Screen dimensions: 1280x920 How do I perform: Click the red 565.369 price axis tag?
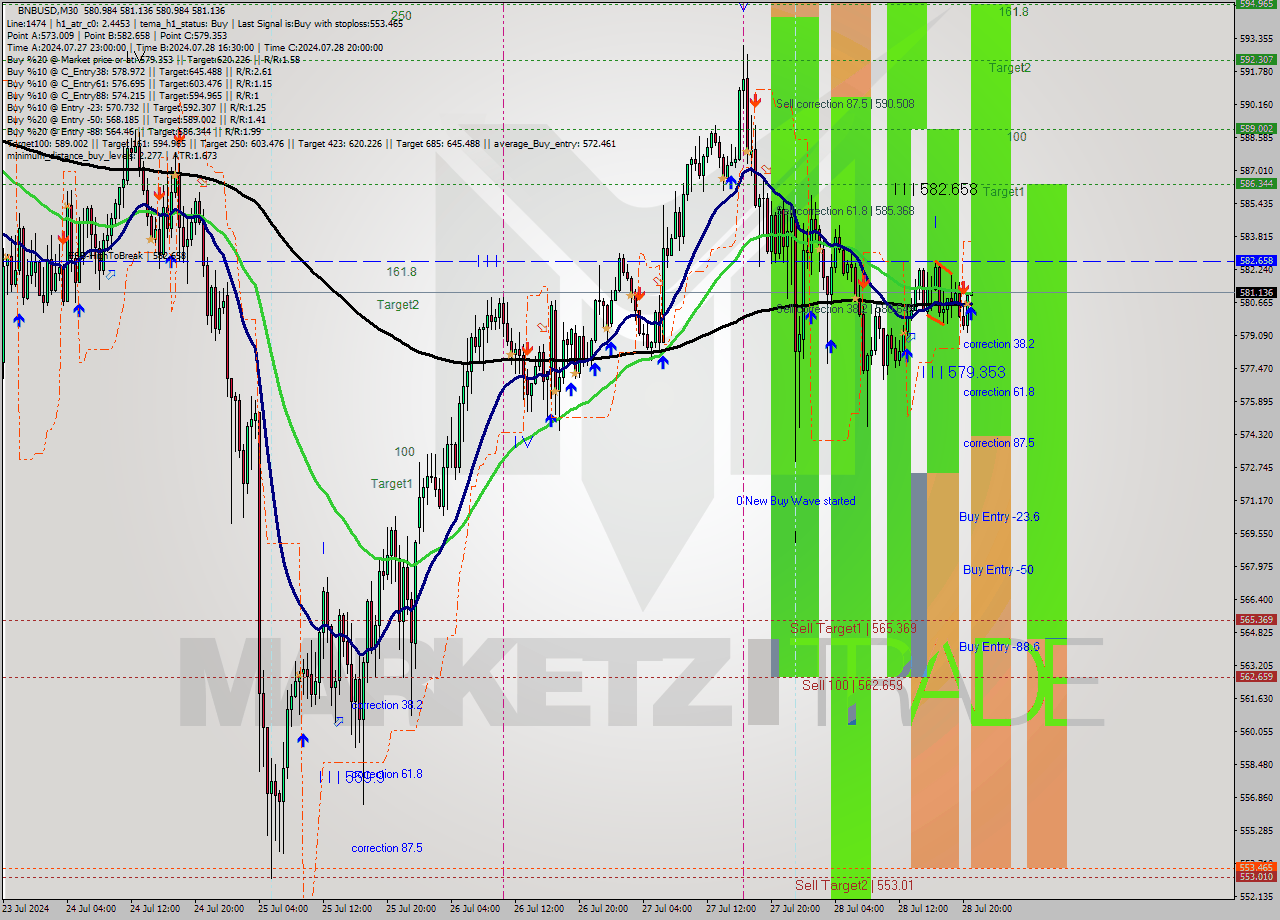(x=1257, y=620)
